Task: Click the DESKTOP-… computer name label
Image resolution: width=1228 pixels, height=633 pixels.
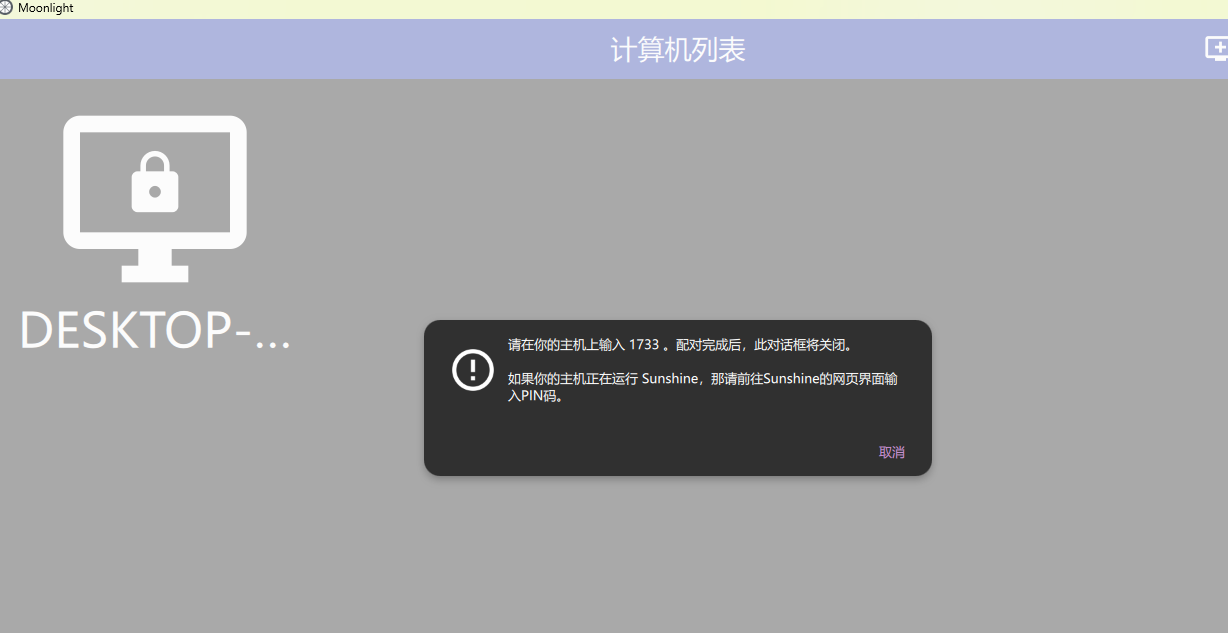Action: [155, 331]
